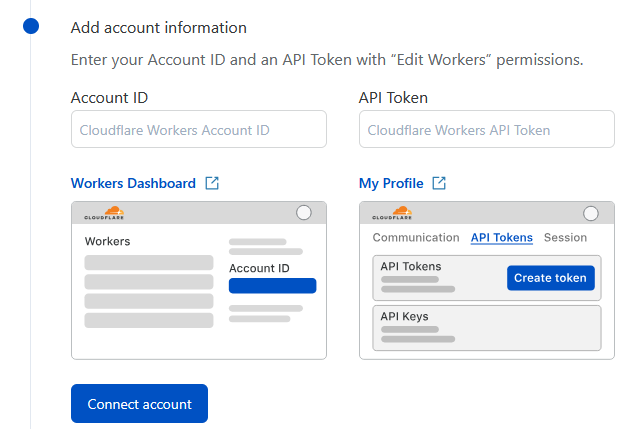Click the API Tokens tab in illustration

(502, 238)
